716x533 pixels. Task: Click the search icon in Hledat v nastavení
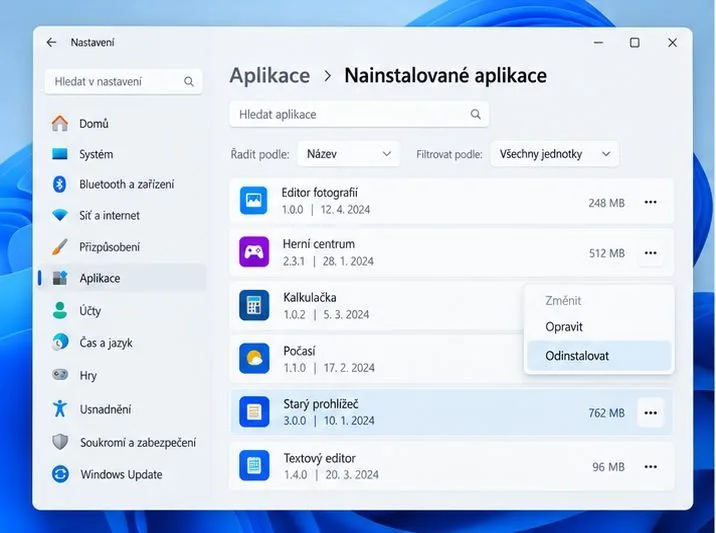click(x=189, y=82)
